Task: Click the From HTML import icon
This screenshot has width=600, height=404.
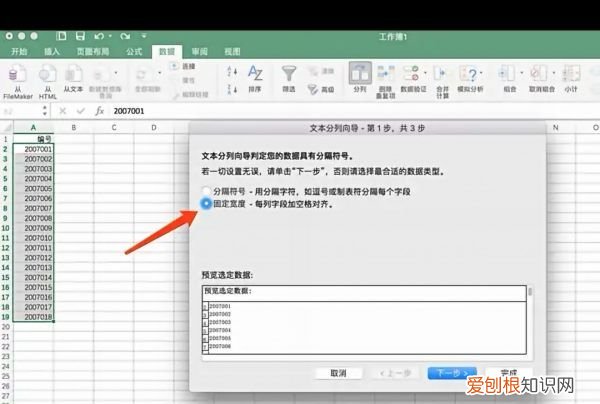Action: pos(47,74)
